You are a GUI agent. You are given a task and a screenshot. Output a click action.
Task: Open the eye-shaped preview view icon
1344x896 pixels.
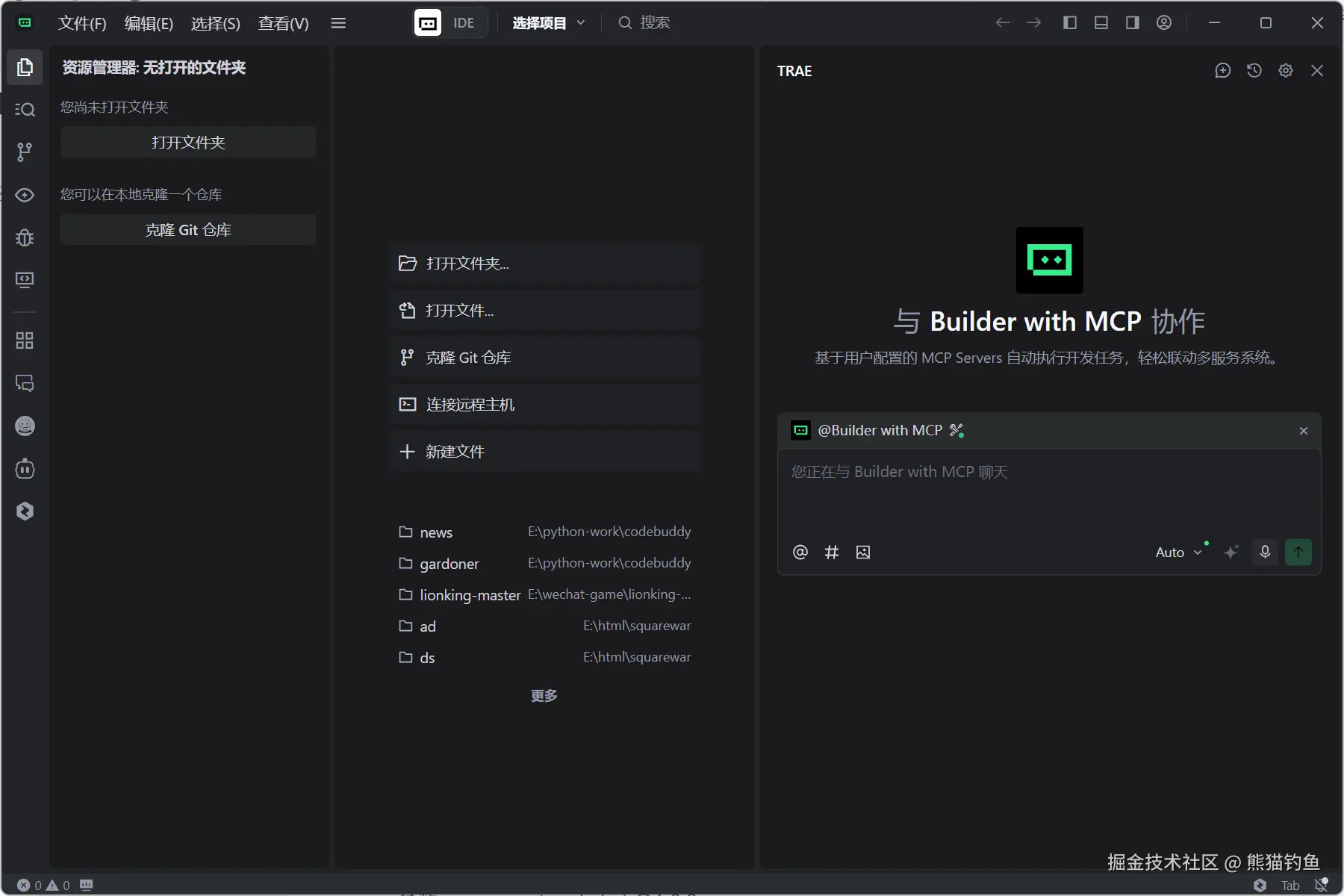25,195
